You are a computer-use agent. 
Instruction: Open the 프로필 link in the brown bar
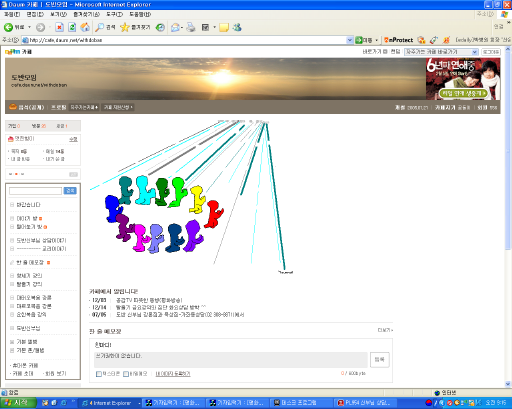[x=59, y=107]
